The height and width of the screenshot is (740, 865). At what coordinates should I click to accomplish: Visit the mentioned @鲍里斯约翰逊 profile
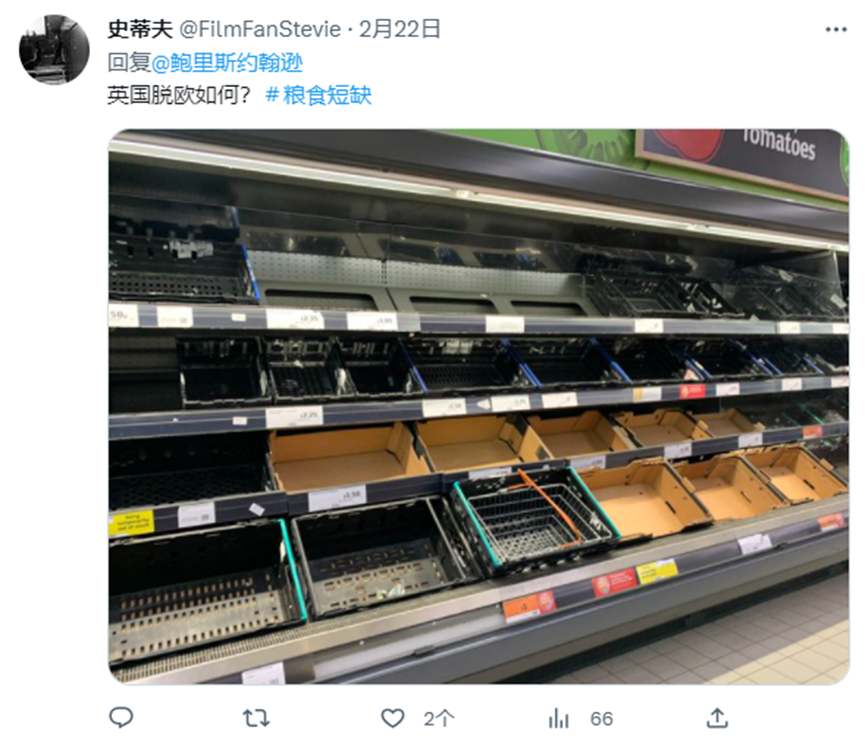click(227, 62)
